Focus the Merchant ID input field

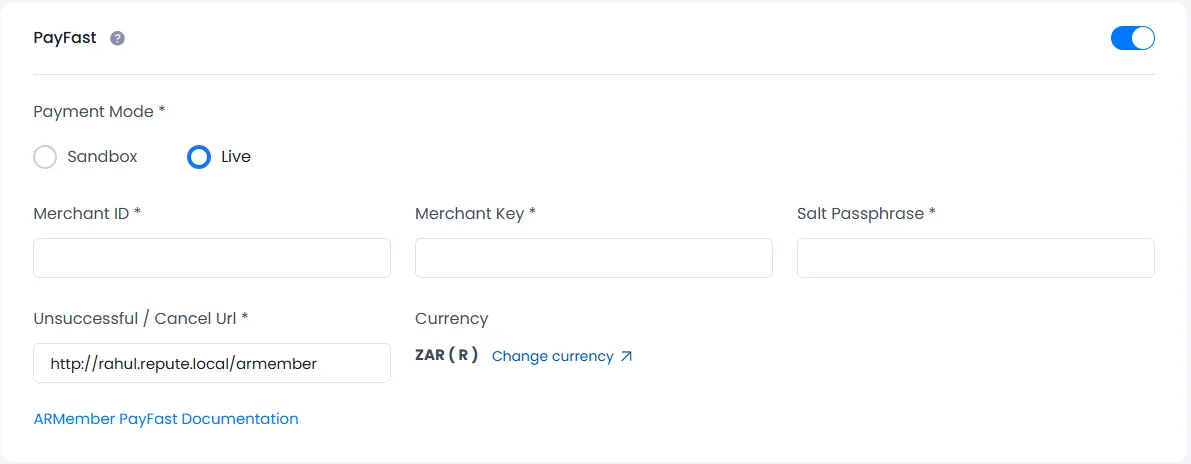[x=212, y=258]
